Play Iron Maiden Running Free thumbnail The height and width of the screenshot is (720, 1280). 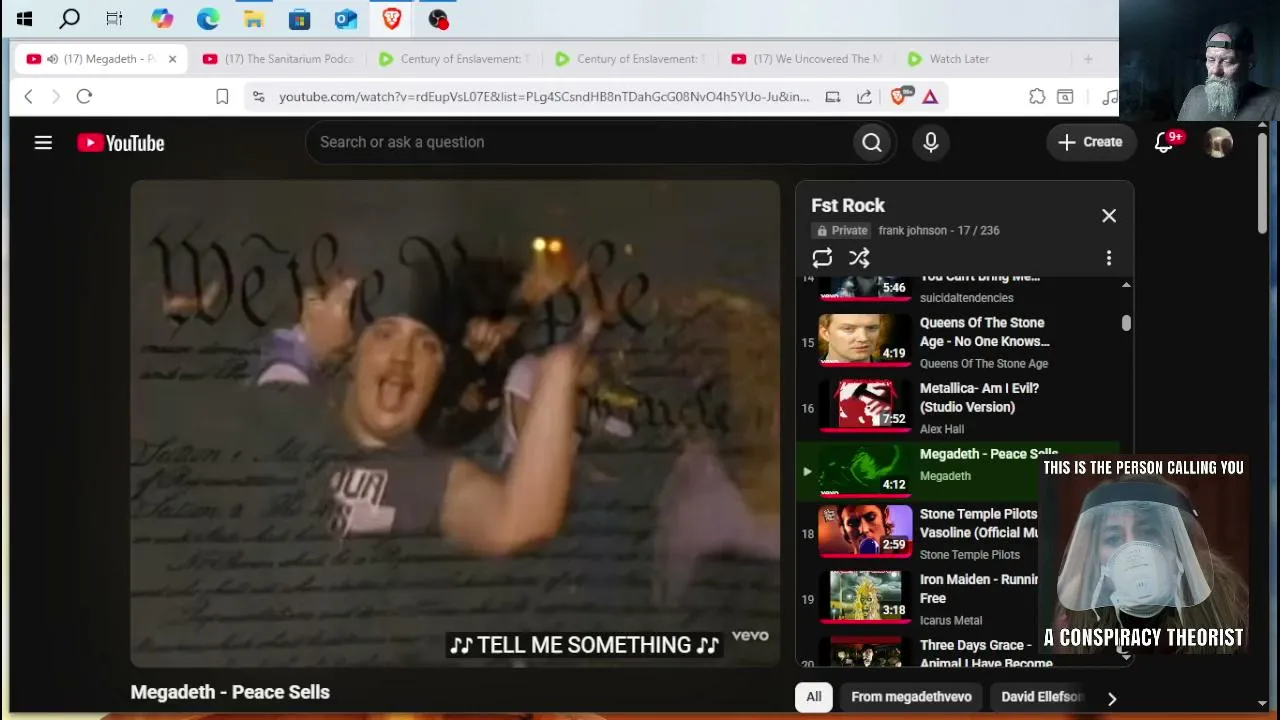[865, 597]
